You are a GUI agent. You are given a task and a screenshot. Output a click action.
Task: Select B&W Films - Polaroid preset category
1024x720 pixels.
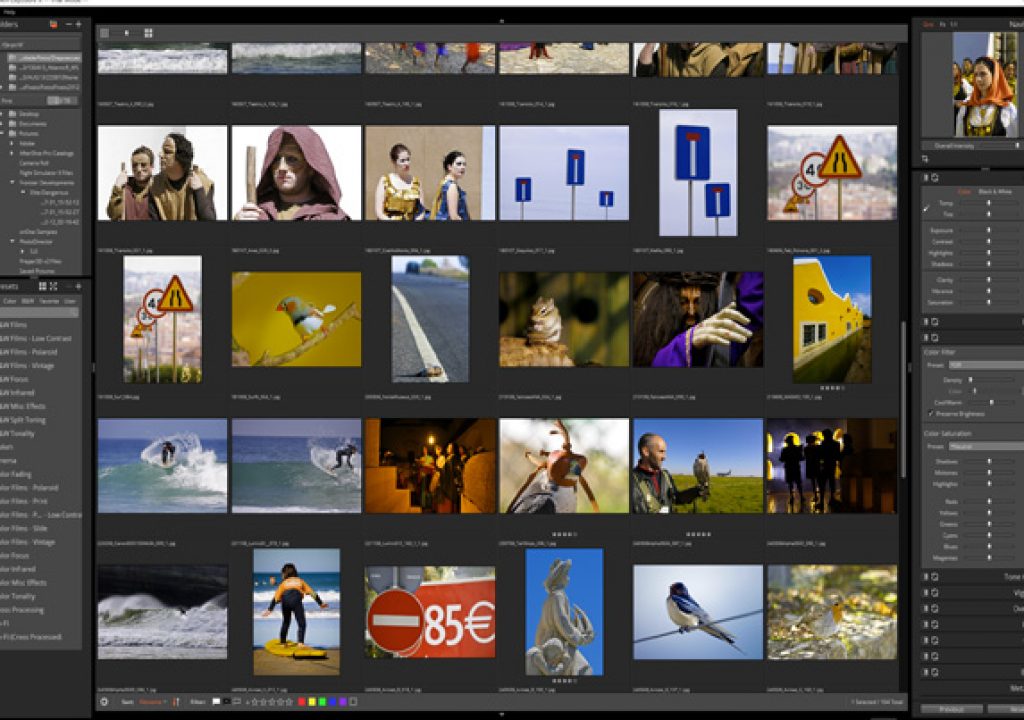(x=29, y=352)
